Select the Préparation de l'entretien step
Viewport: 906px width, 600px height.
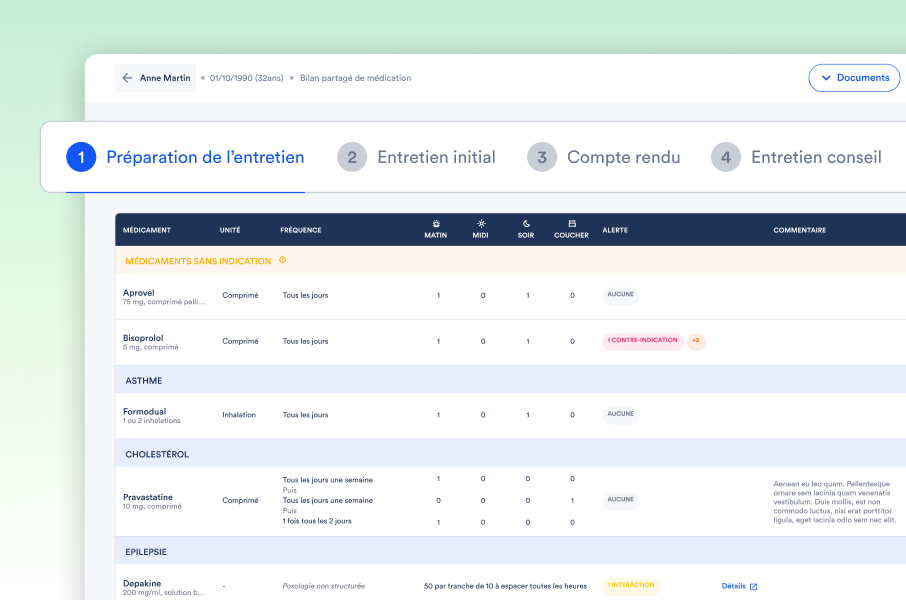click(x=185, y=157)
